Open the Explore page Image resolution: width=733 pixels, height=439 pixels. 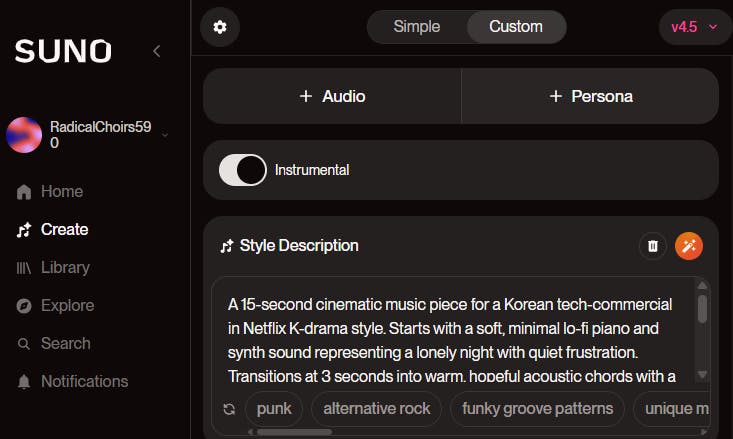point(67,305)
